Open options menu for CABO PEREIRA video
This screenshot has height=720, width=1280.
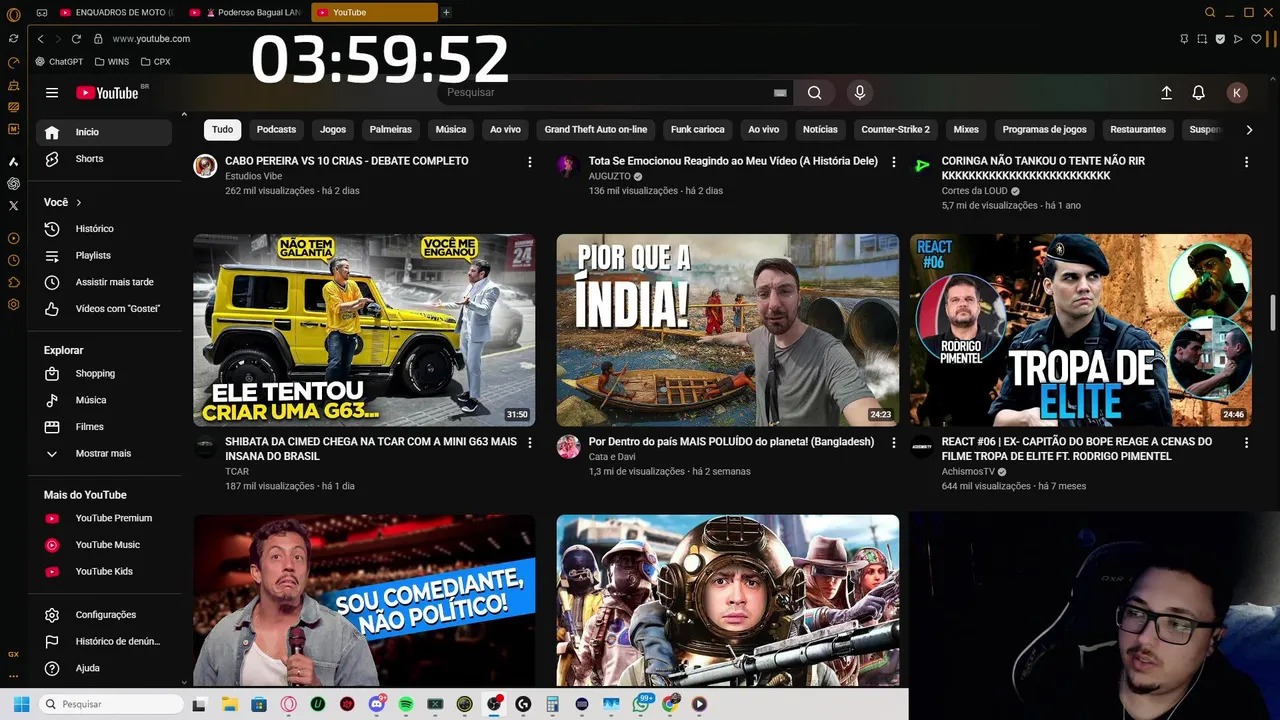pyautogui.click(x=530, y=162)
